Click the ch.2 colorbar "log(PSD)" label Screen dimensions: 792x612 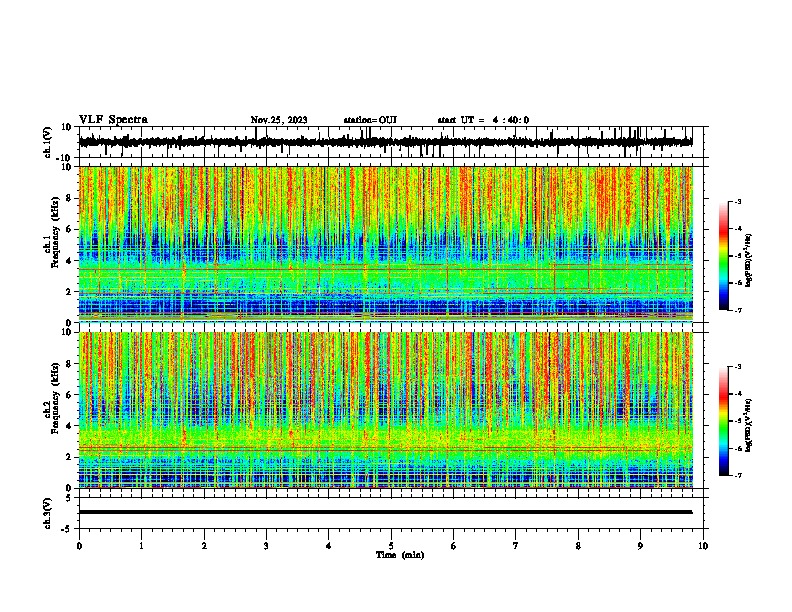[x=748, y=426]
